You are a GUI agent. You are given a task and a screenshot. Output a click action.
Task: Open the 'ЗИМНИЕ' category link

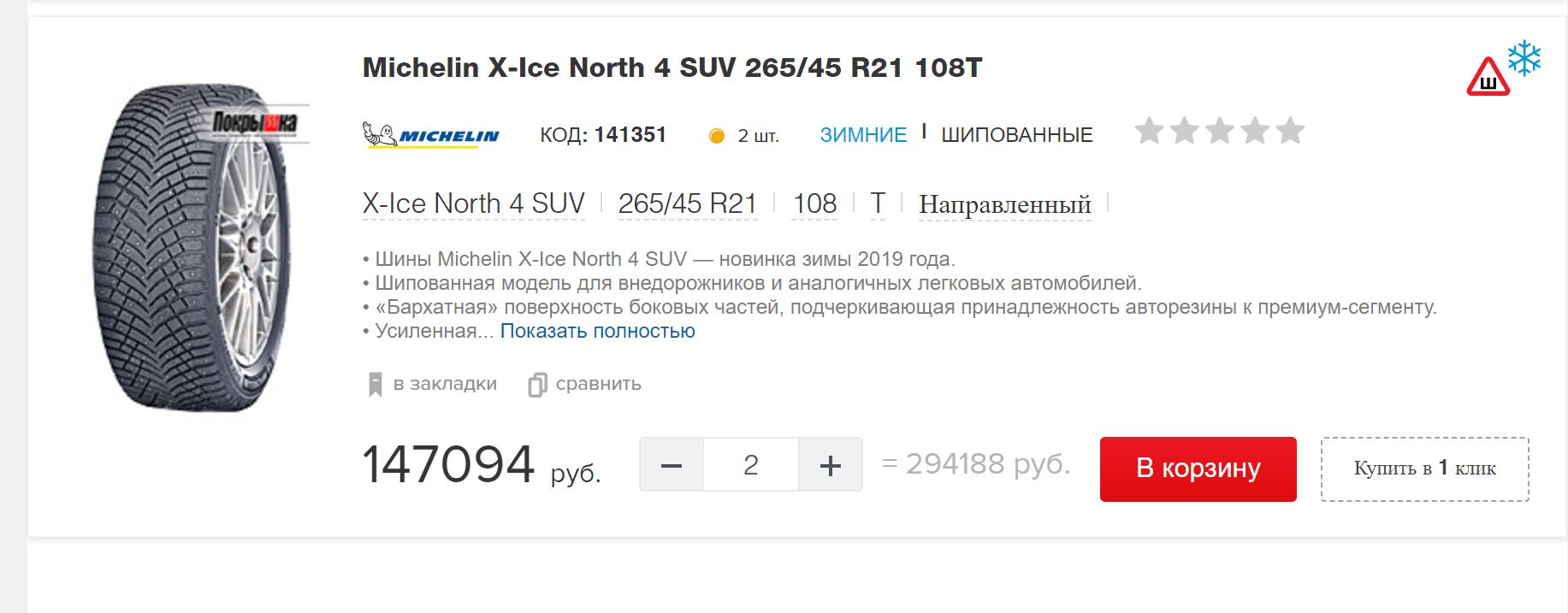[863, 135]
